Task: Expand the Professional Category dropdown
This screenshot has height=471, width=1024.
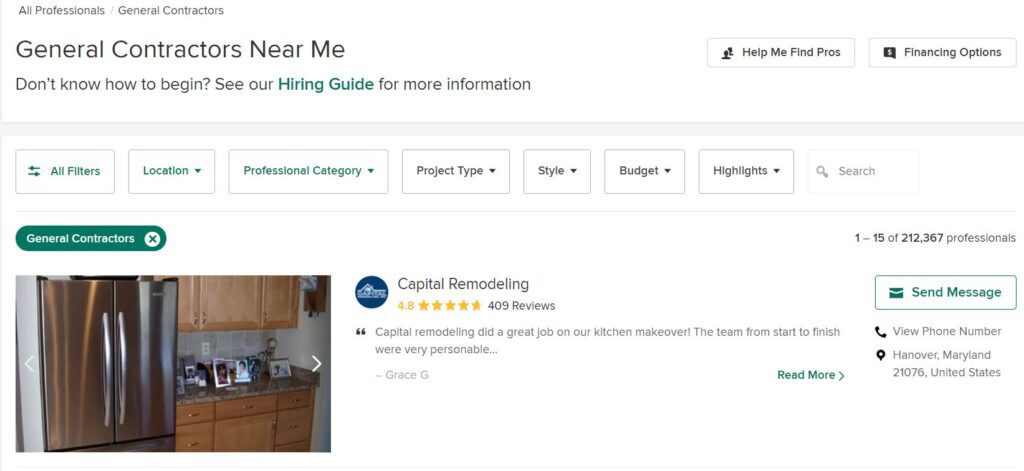Action: tap(308, 171)
